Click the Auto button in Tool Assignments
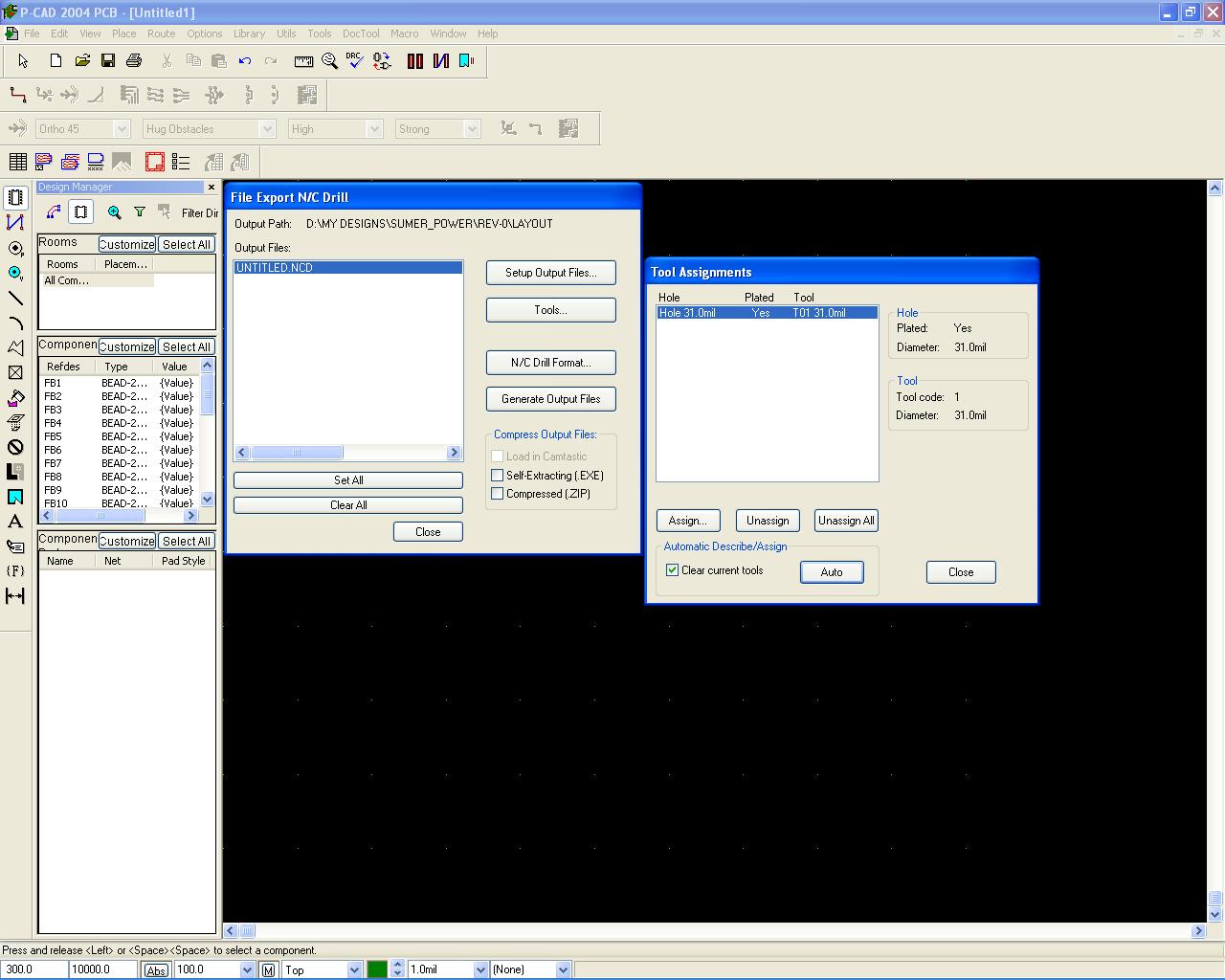 tap(832, 572)
